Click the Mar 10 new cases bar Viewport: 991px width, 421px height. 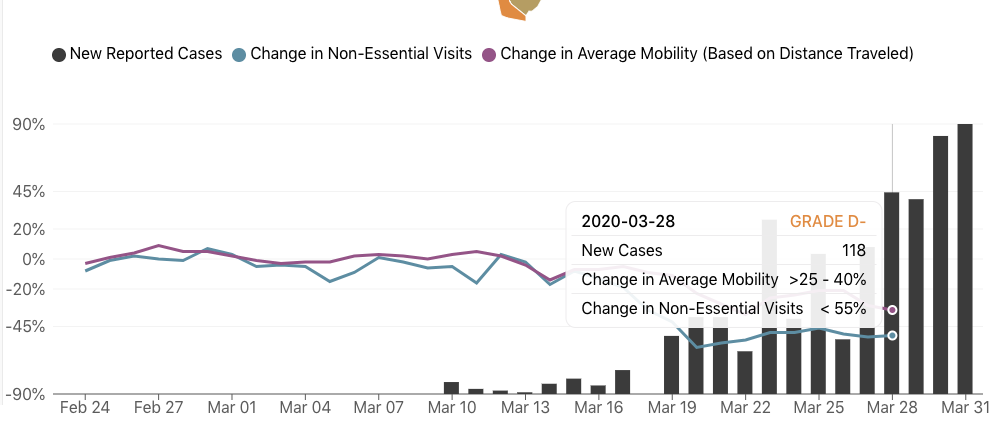coord(451,387)
